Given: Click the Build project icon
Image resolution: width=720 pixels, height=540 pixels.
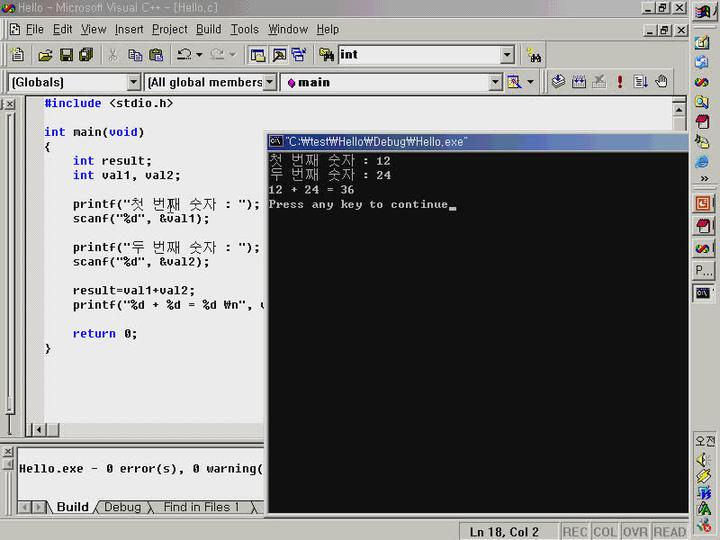Looking at the screenshot, I should tap(579, 82).
